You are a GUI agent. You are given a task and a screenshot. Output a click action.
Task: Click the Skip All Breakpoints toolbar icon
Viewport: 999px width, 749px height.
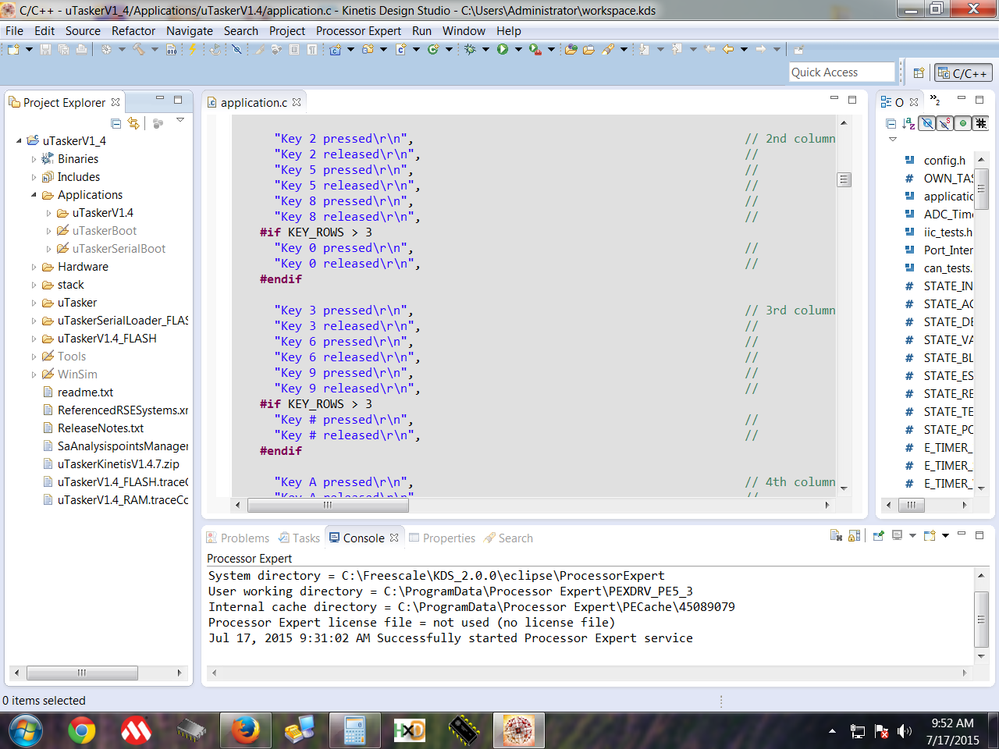(x=236, y=49)
